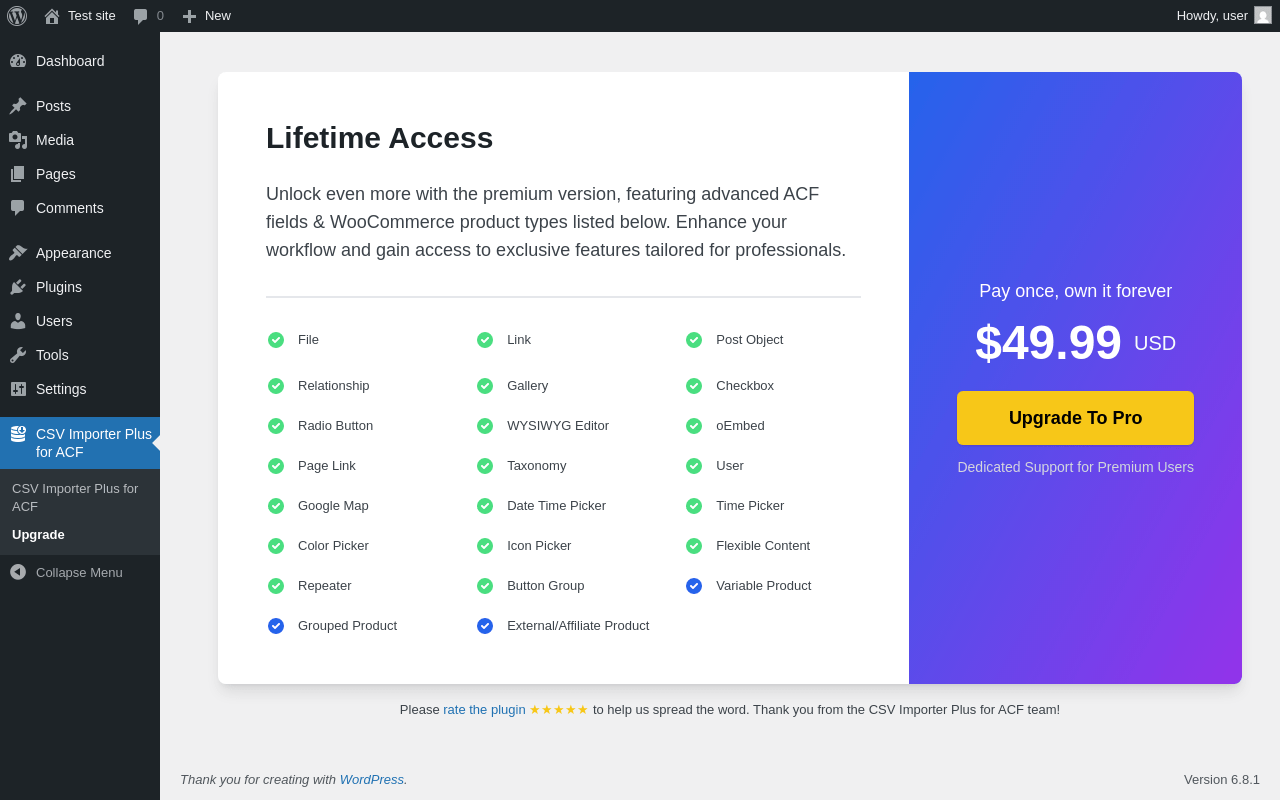Click the Taxonomy feature text
This screenshot has width=1280, height=800.
point(536,466)
